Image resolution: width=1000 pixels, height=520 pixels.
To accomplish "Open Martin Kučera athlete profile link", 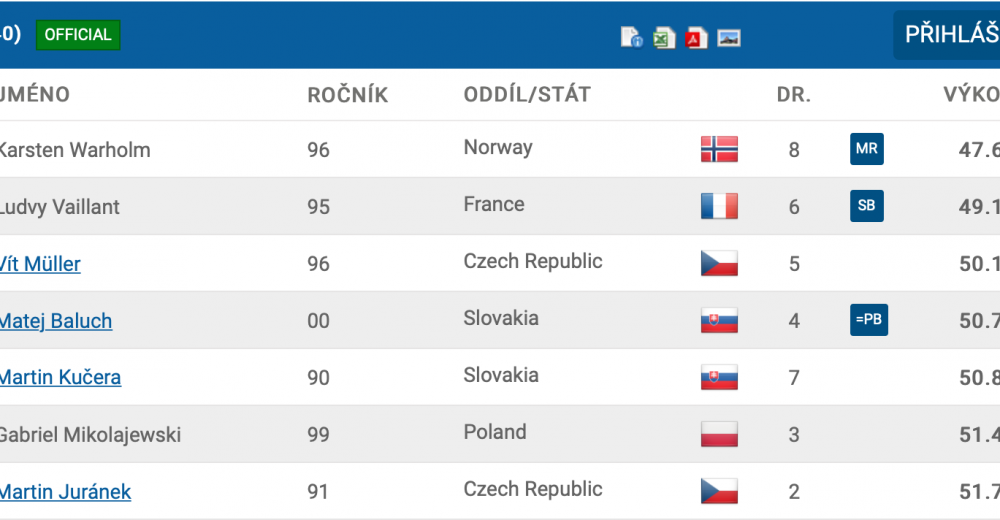I will point(60,377).
